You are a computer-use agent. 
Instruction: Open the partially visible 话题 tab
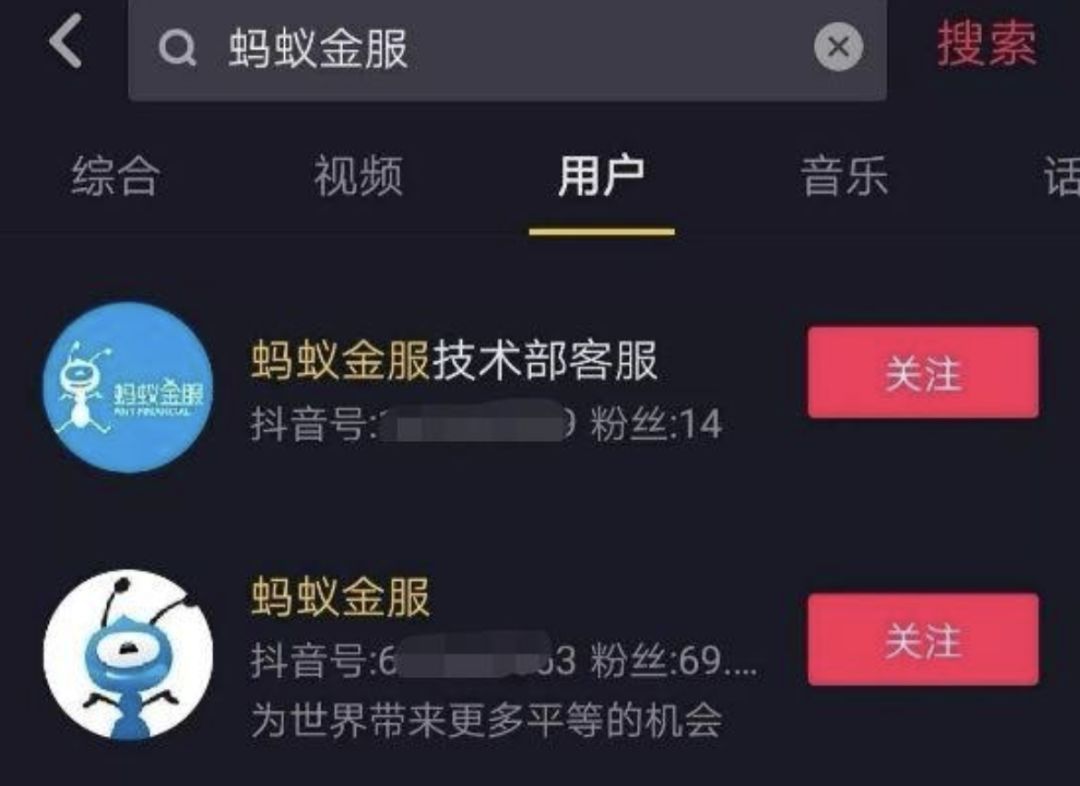(1061, 176)
